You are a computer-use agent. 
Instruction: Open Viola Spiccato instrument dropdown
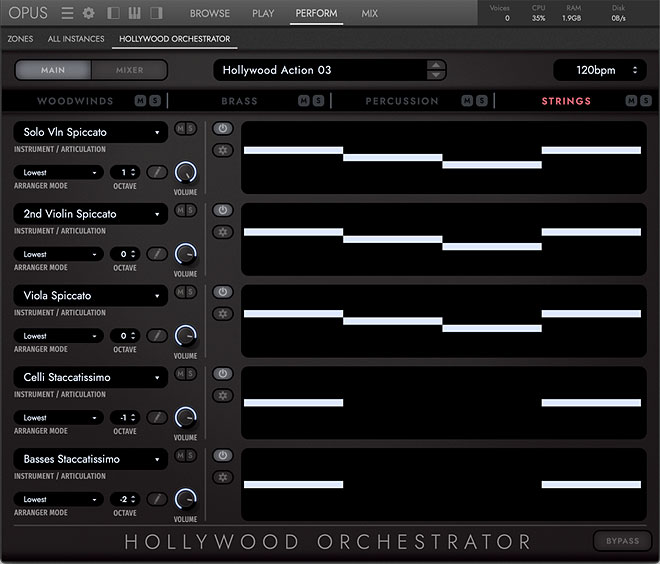pos(90,295)
